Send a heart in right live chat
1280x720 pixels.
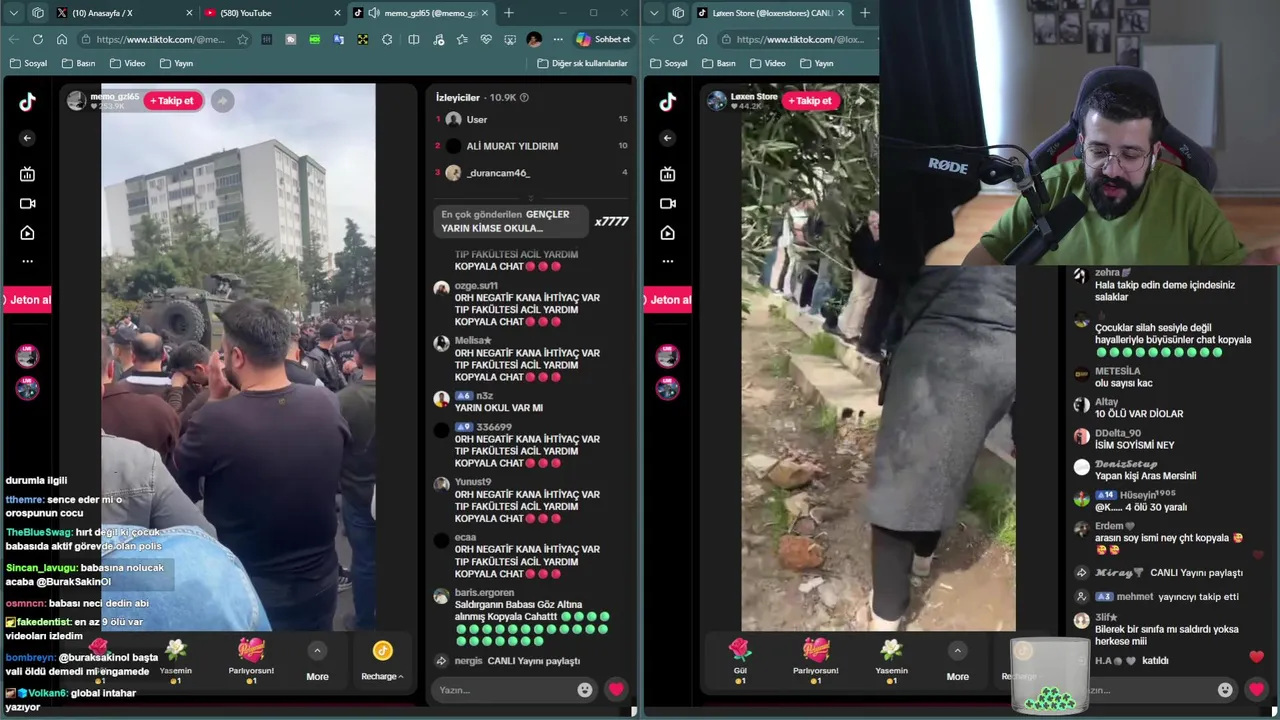[x=1256, y=689]
